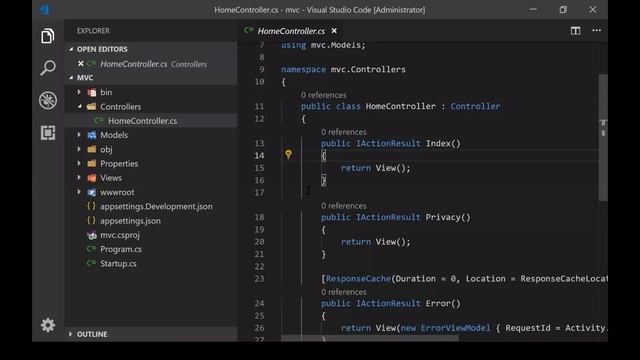This screenshot has height=360, width=640.
Task: Open the appsettings.Development.json file
Action: point(156,207)
